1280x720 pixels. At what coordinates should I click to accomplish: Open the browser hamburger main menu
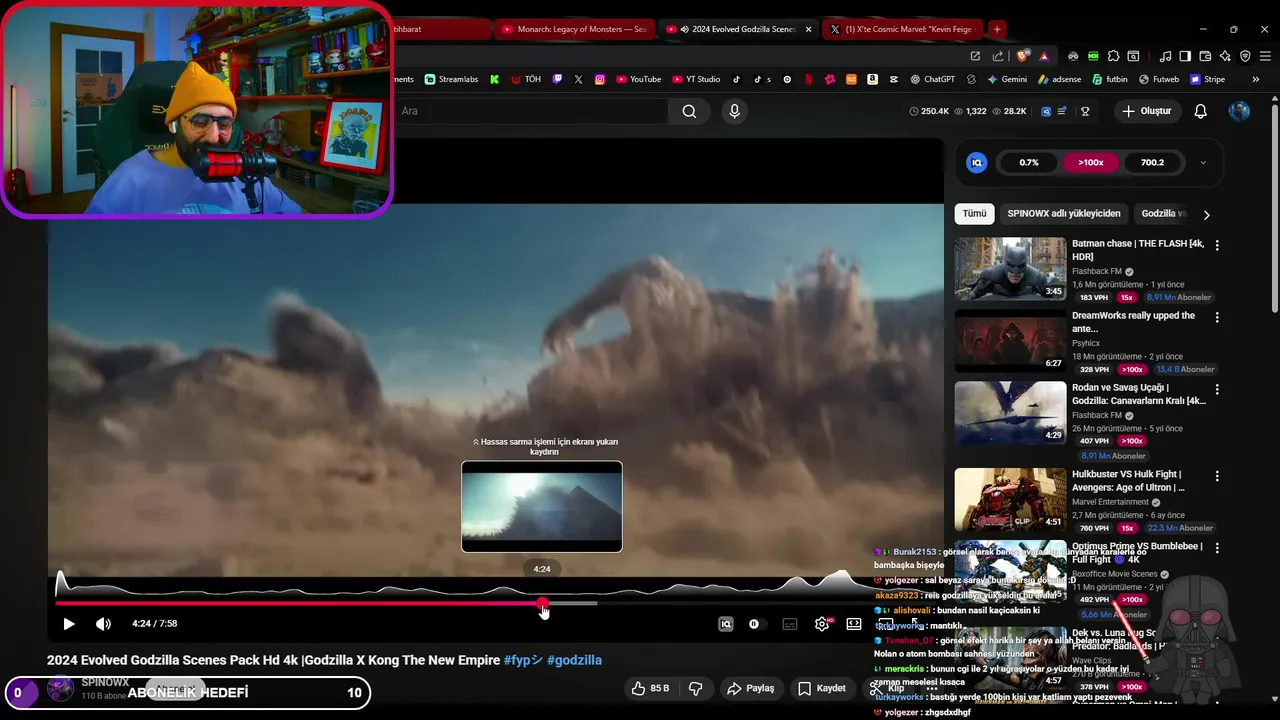1264,56
